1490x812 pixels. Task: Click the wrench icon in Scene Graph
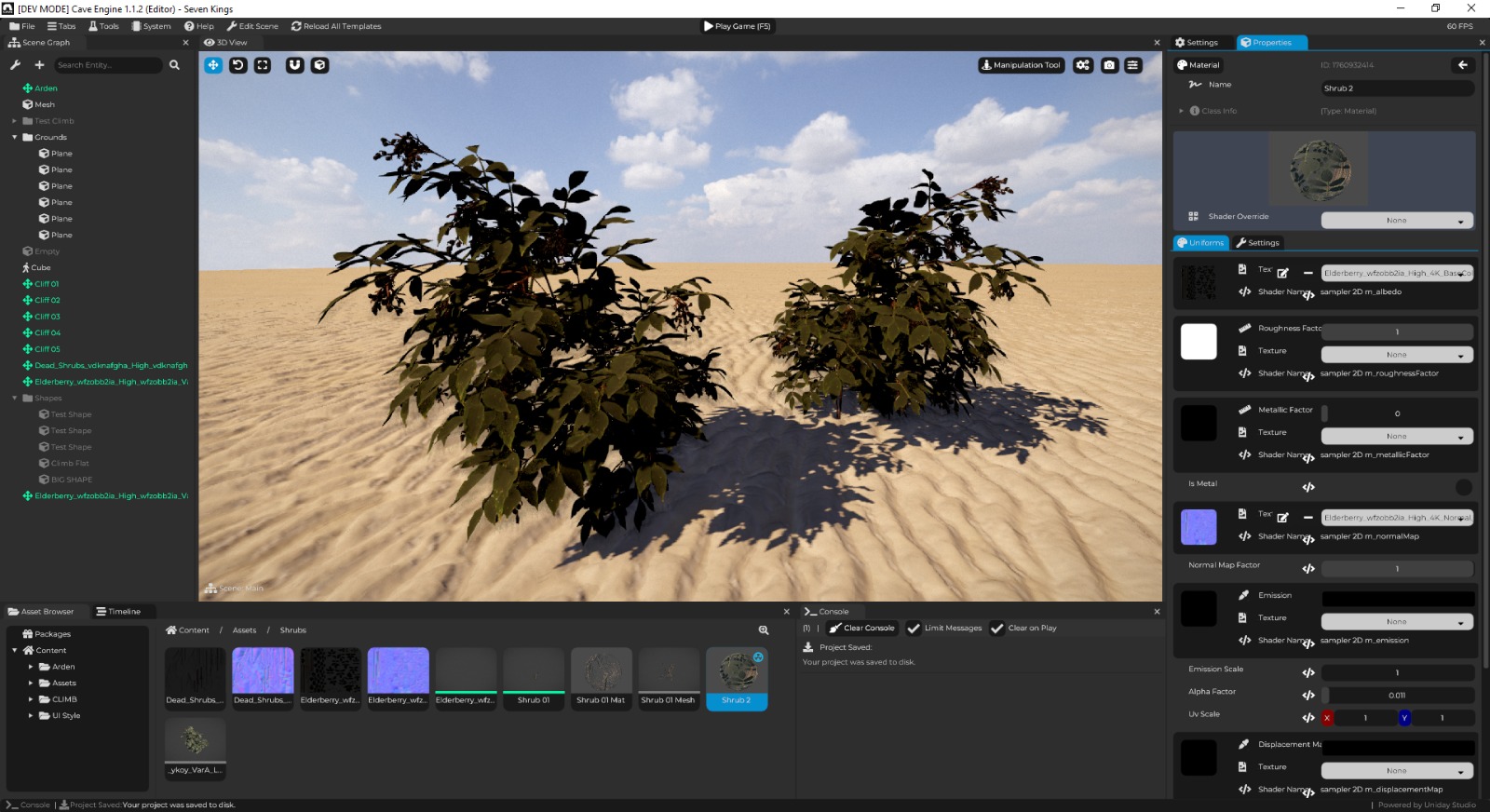(x=15, y=65)
